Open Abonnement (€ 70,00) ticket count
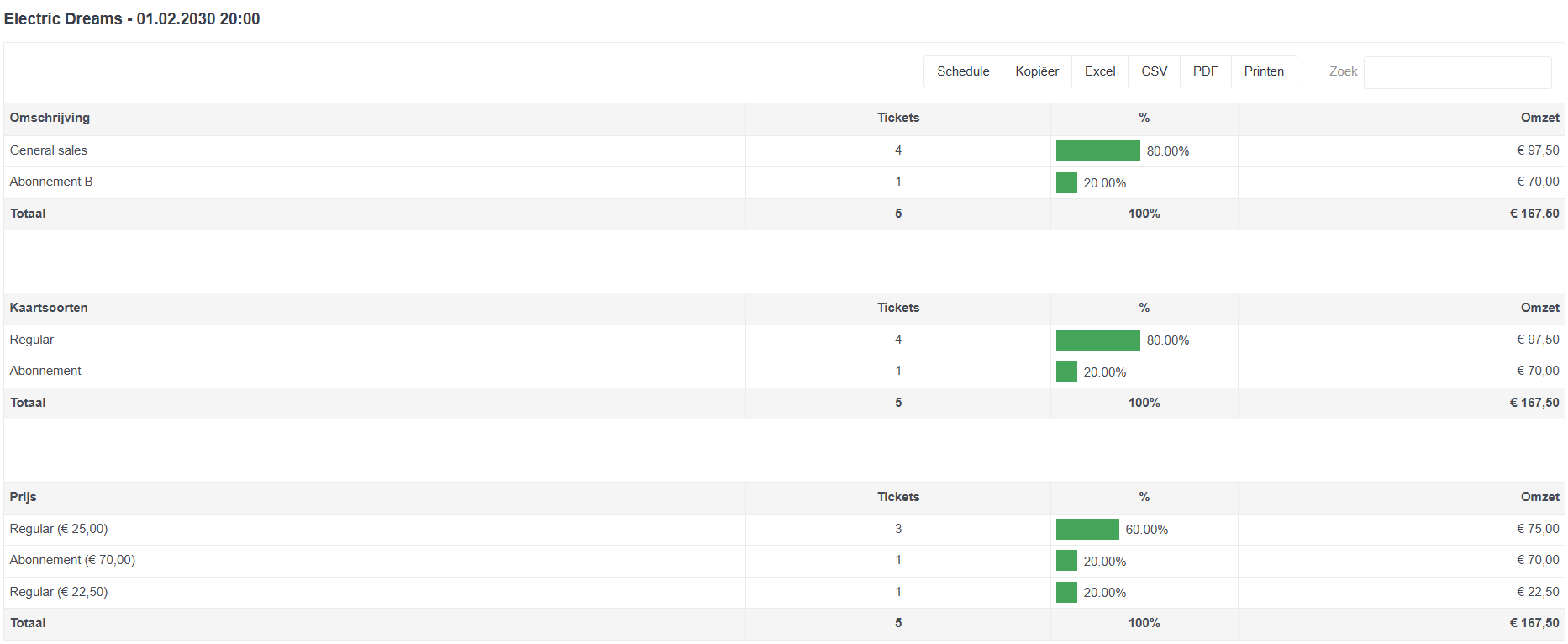Screen dimensions: 1568x644 pos(898,560)
